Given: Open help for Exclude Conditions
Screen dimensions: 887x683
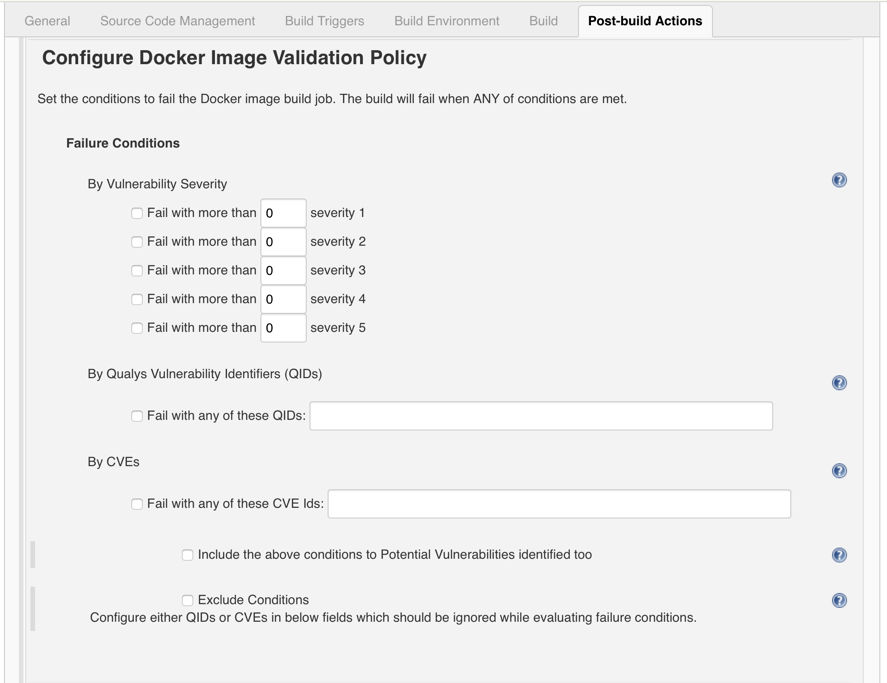Looking at the screenshot, I should [839, 600].
